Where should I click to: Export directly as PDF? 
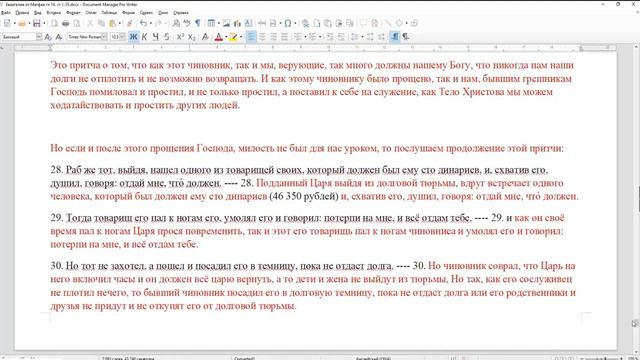(54, 24)
